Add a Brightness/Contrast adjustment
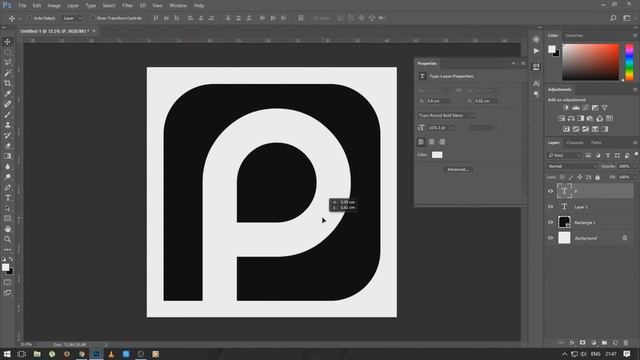640x360 pixels. point(566,108)
